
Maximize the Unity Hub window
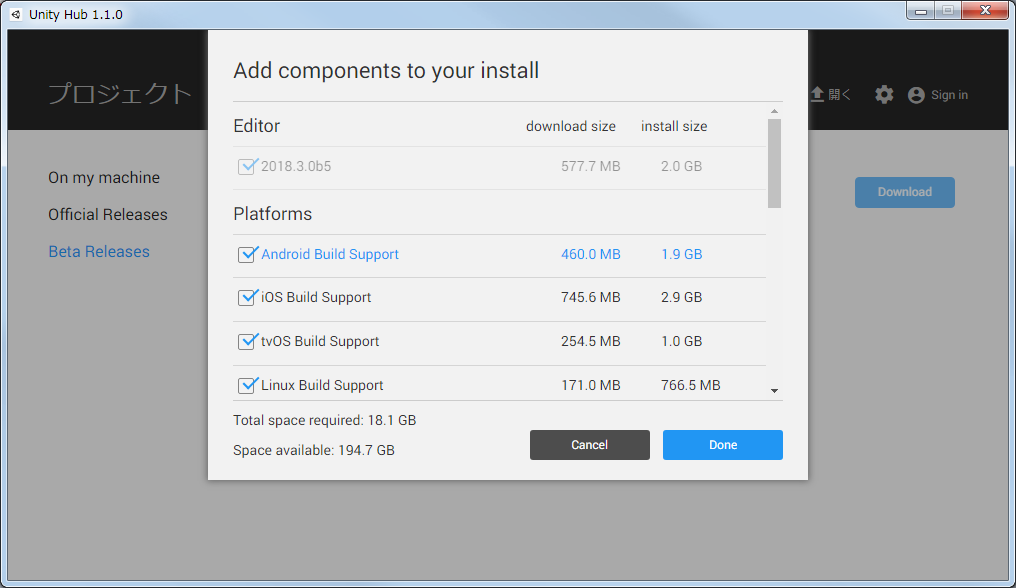click(948, 11)
